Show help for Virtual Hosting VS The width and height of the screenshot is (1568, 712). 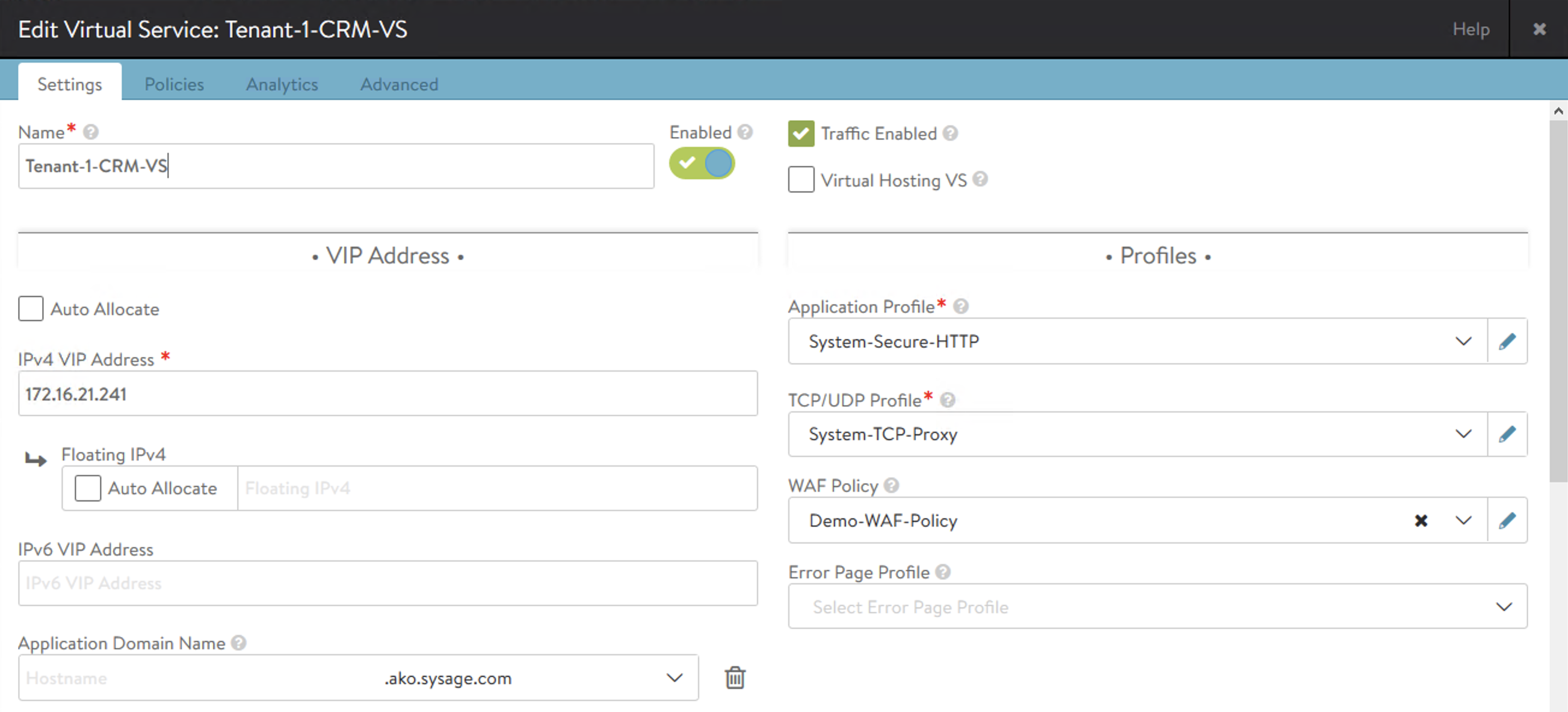[980, 180]
